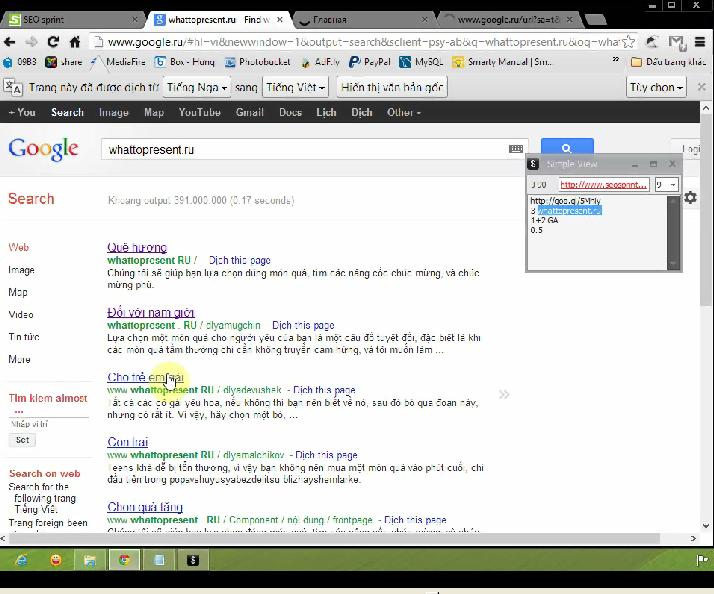Switch to the SEO sprint tab
Screen dimensions: 714x594
(74, 20)
